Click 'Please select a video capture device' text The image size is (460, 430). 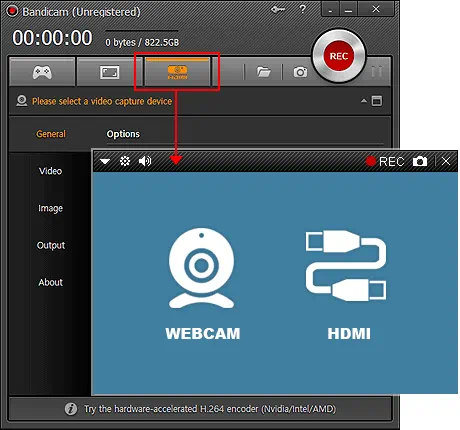pyautogui.click(x=102, y=101)
